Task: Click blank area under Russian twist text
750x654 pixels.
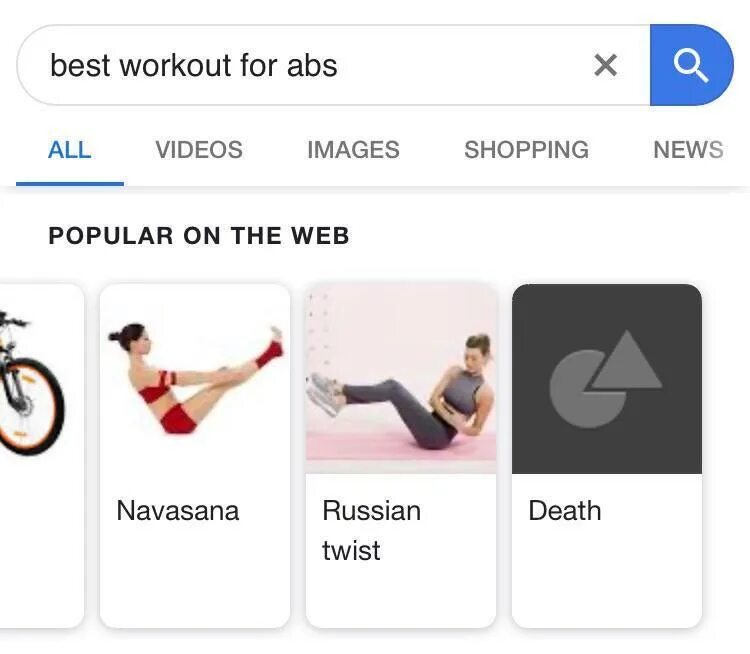Action: click(401, 596)
